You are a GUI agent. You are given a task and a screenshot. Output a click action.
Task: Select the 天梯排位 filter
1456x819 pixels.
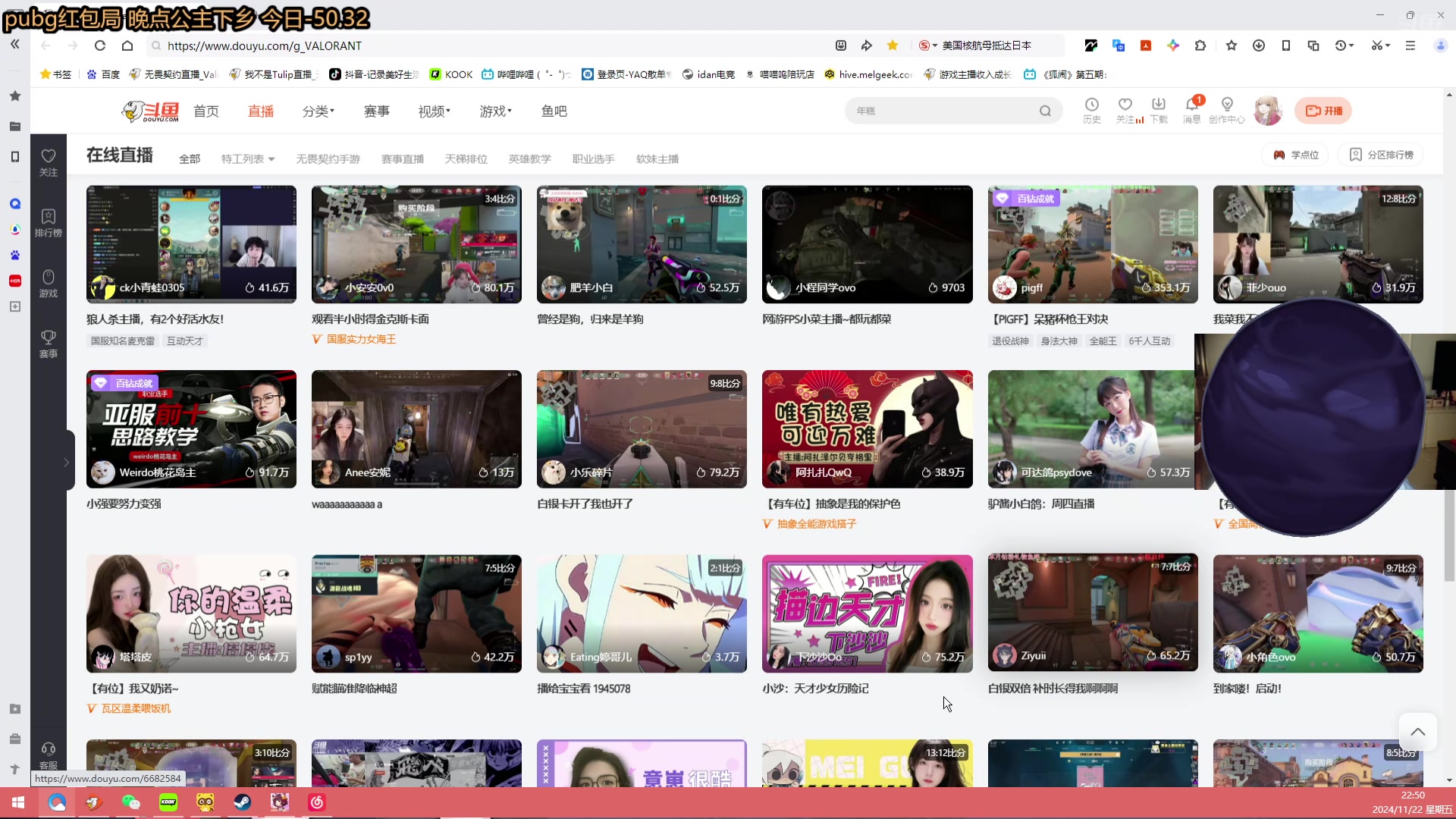(466, 159)
